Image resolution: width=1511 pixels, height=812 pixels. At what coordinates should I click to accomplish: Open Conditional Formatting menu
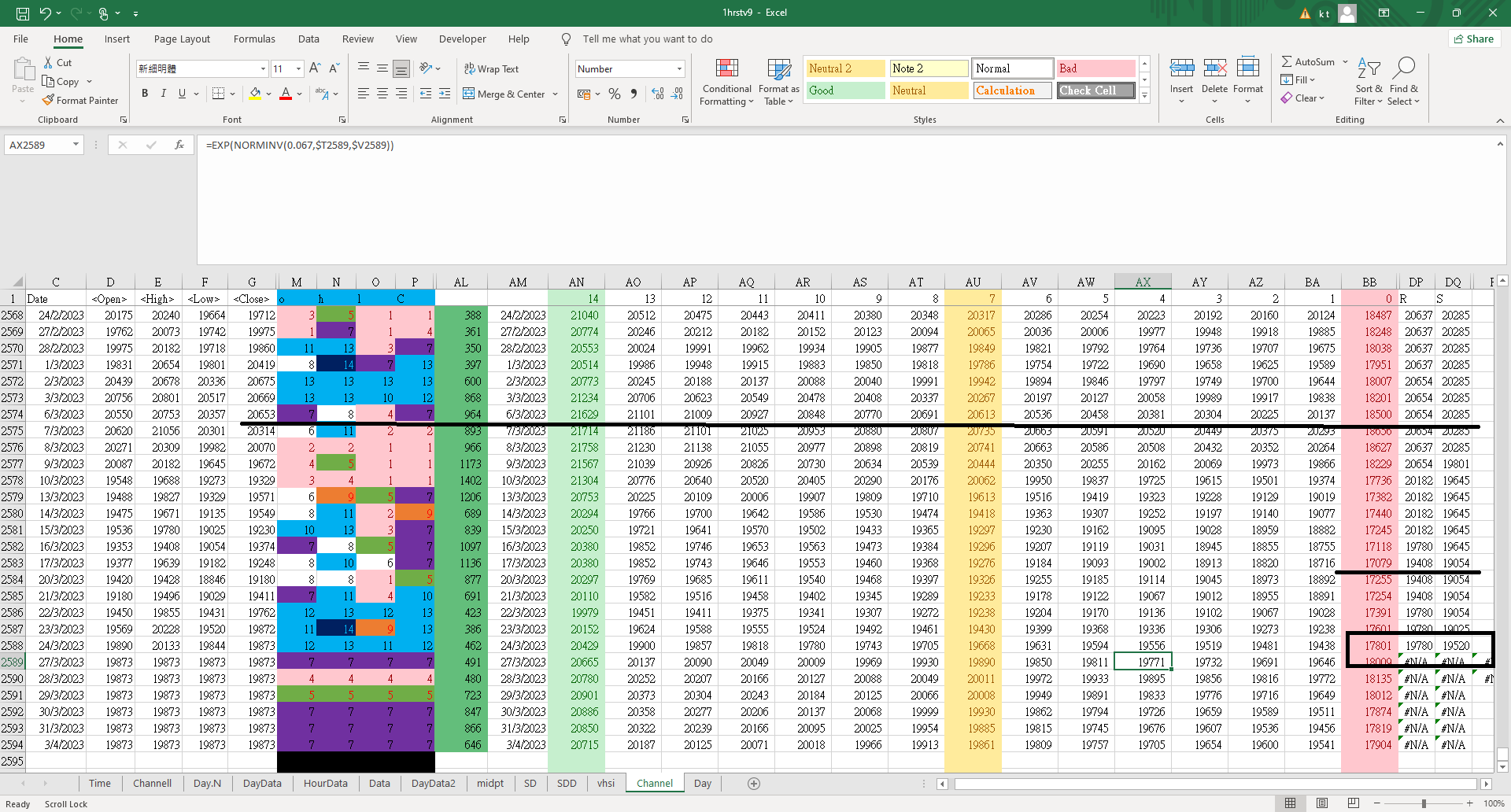point(727,83)
